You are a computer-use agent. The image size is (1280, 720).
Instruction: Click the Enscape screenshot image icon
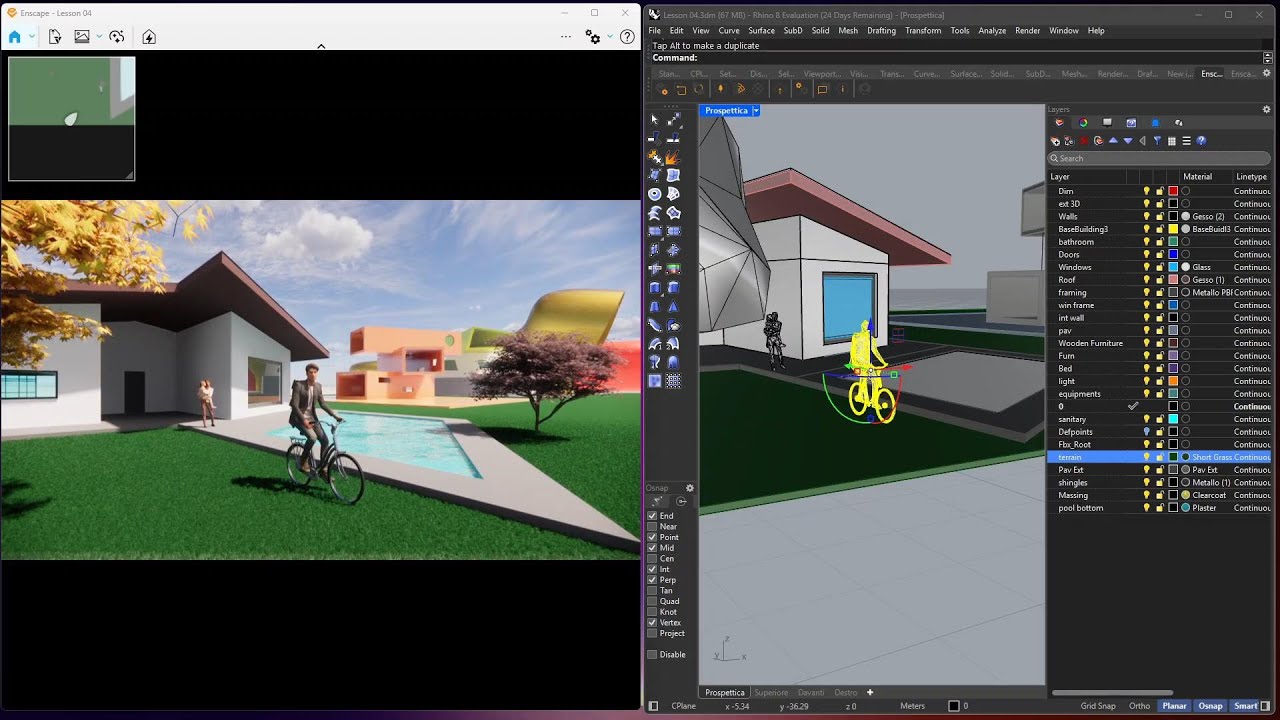82,37
